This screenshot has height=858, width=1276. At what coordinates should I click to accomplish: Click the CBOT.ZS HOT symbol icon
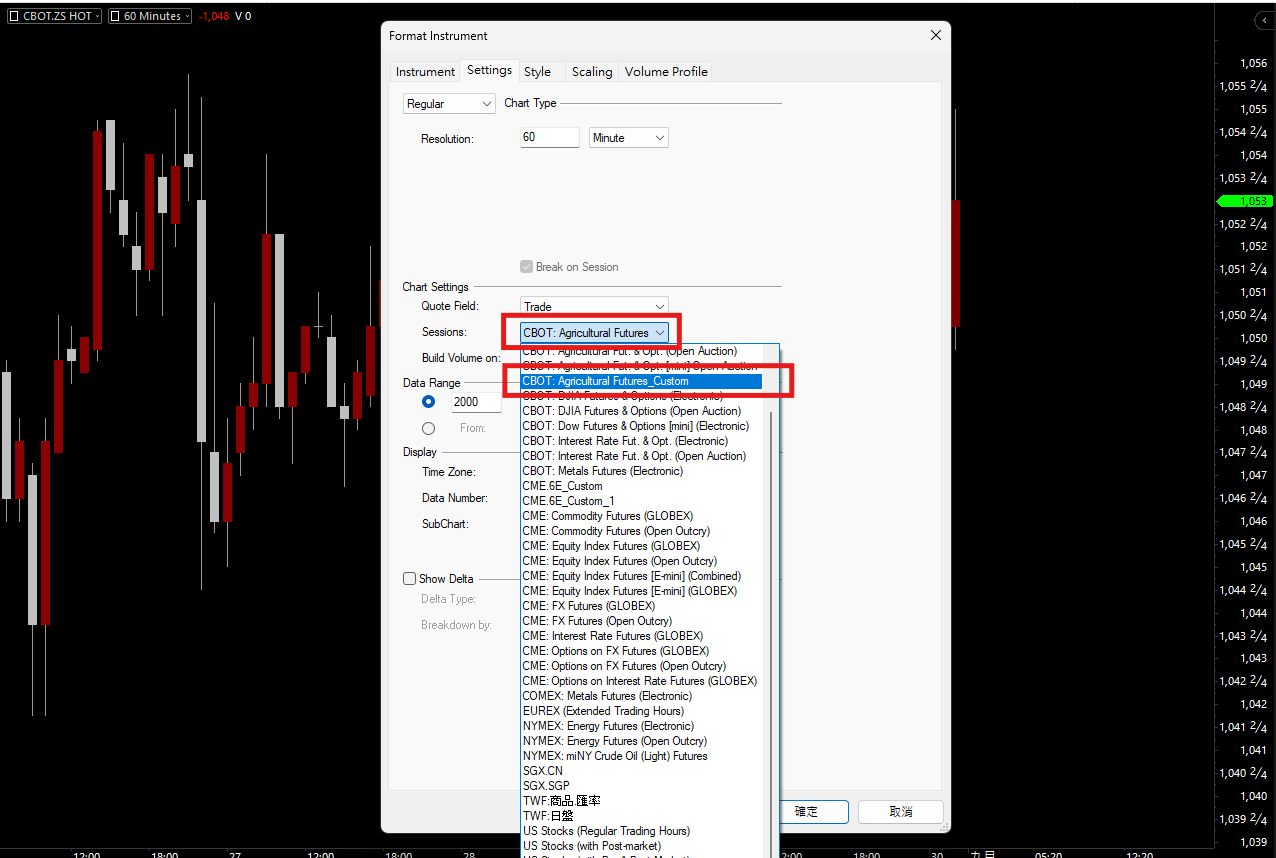14,16
